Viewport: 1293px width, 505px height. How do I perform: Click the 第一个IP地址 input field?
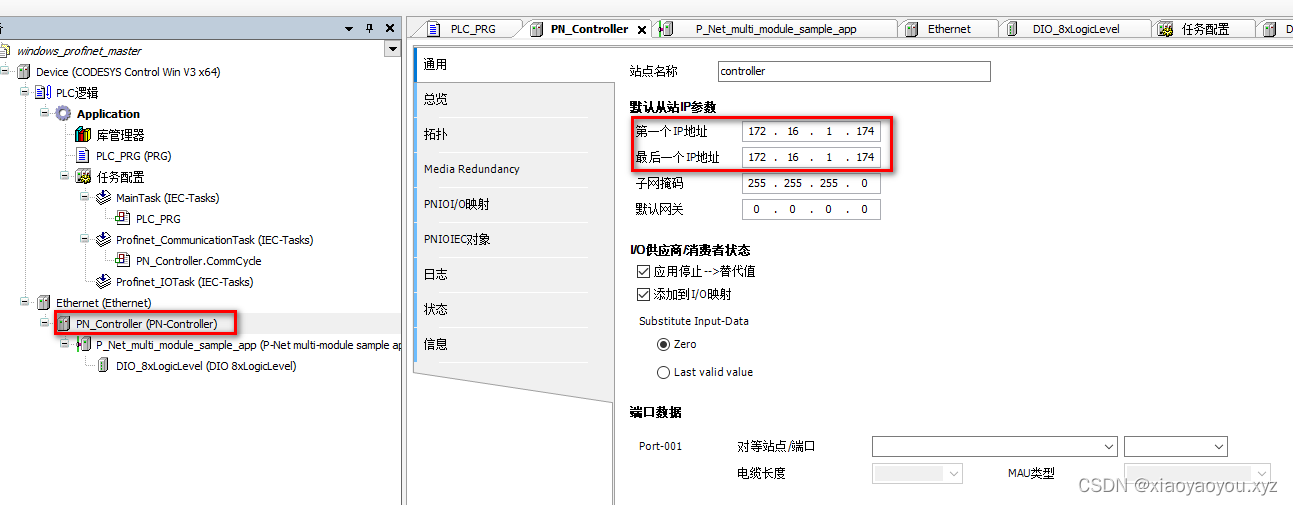click(x=811, y=131)
